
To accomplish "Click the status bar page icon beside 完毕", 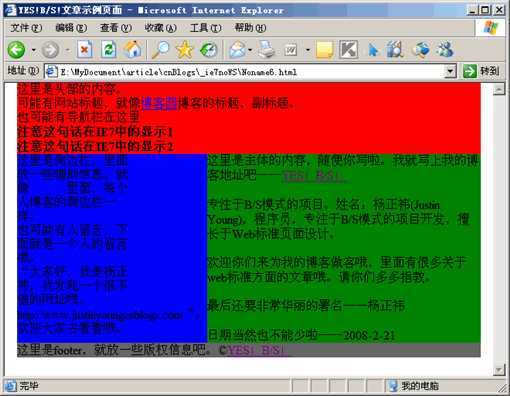I will point(10,386).
